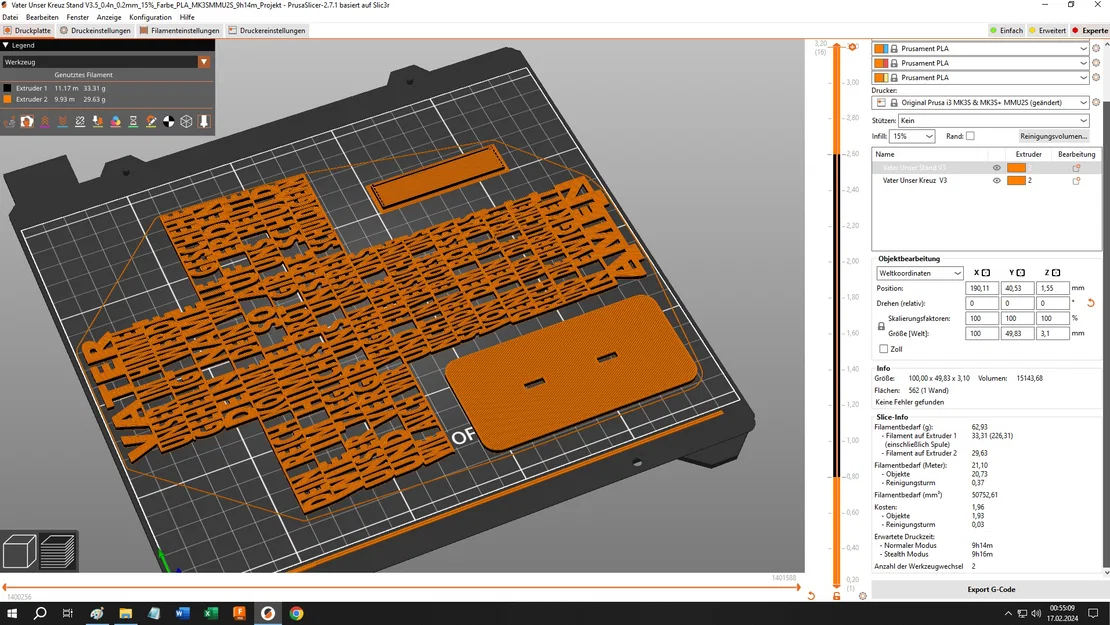Click the vertical slider lock icon

pyautogui.click(x=837, y=596)
